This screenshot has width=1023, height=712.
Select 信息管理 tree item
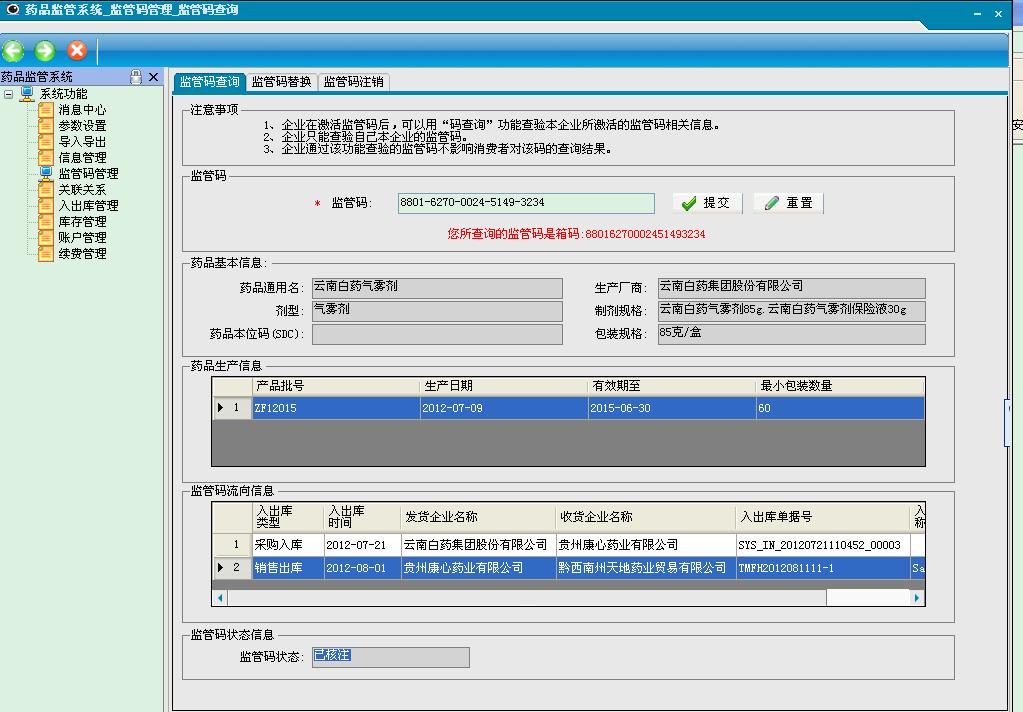(82, 157)
